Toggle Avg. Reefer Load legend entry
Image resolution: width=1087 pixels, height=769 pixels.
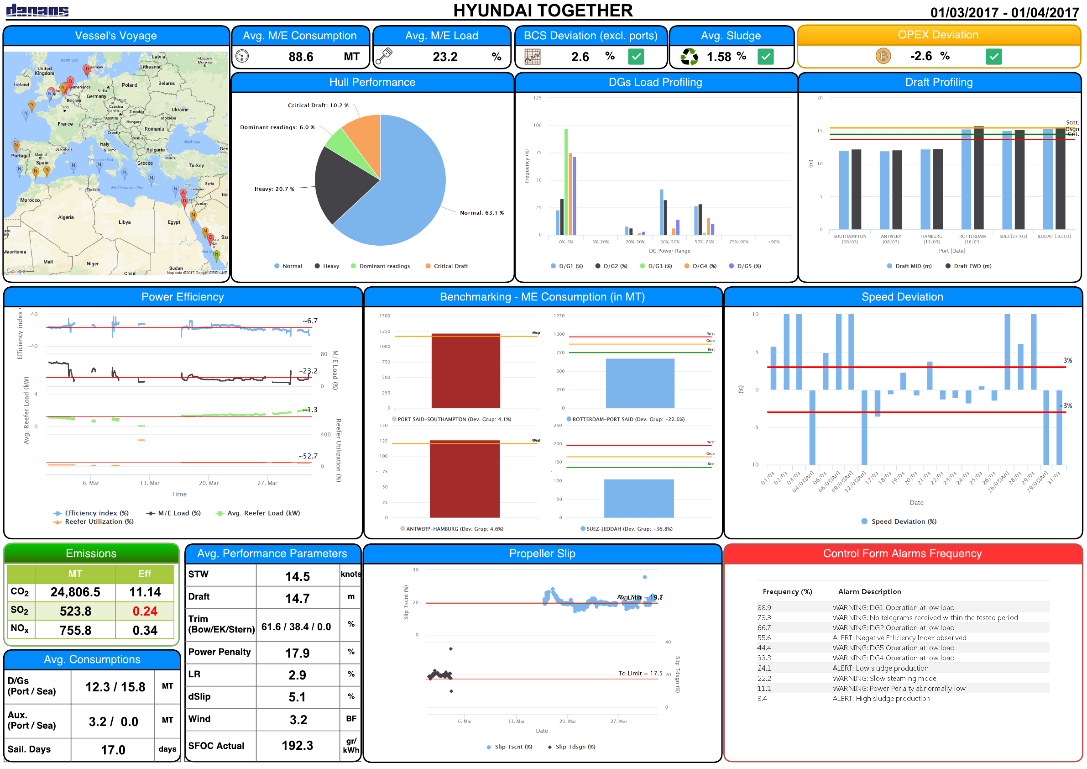[x=257, y=513]
